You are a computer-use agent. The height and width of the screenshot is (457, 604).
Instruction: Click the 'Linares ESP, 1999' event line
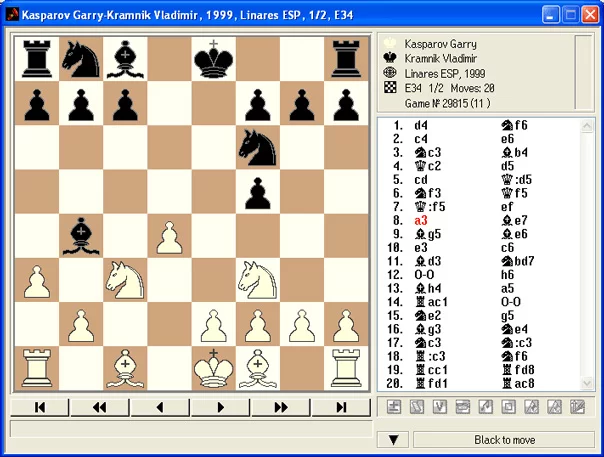[x=445, y=73]
